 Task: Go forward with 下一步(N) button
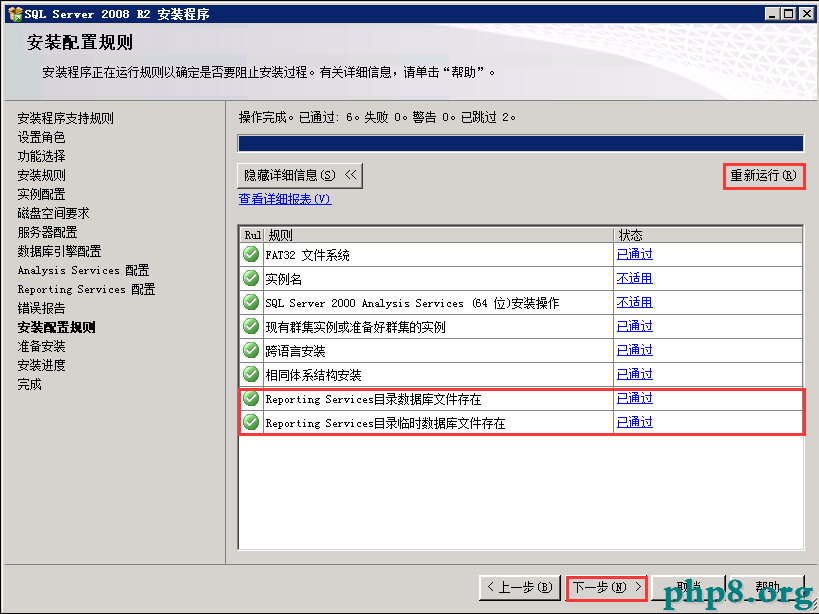(x=607, y=588)
